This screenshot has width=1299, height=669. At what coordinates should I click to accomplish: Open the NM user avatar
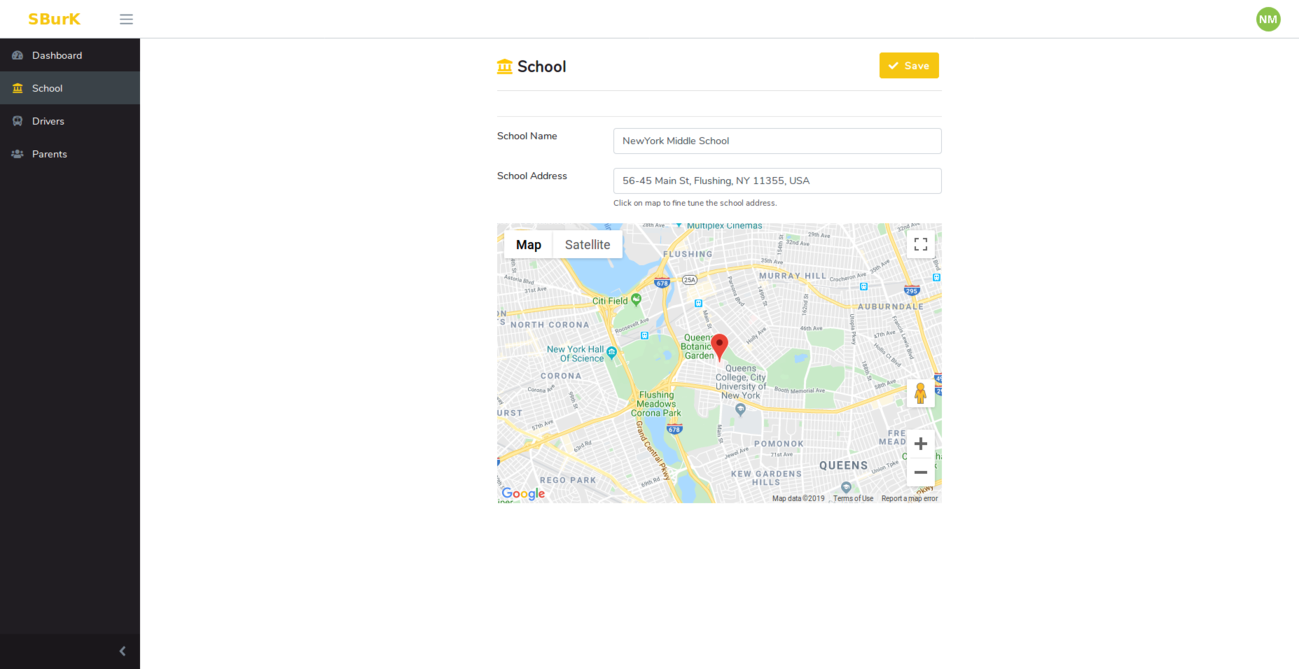point(1268,19)
